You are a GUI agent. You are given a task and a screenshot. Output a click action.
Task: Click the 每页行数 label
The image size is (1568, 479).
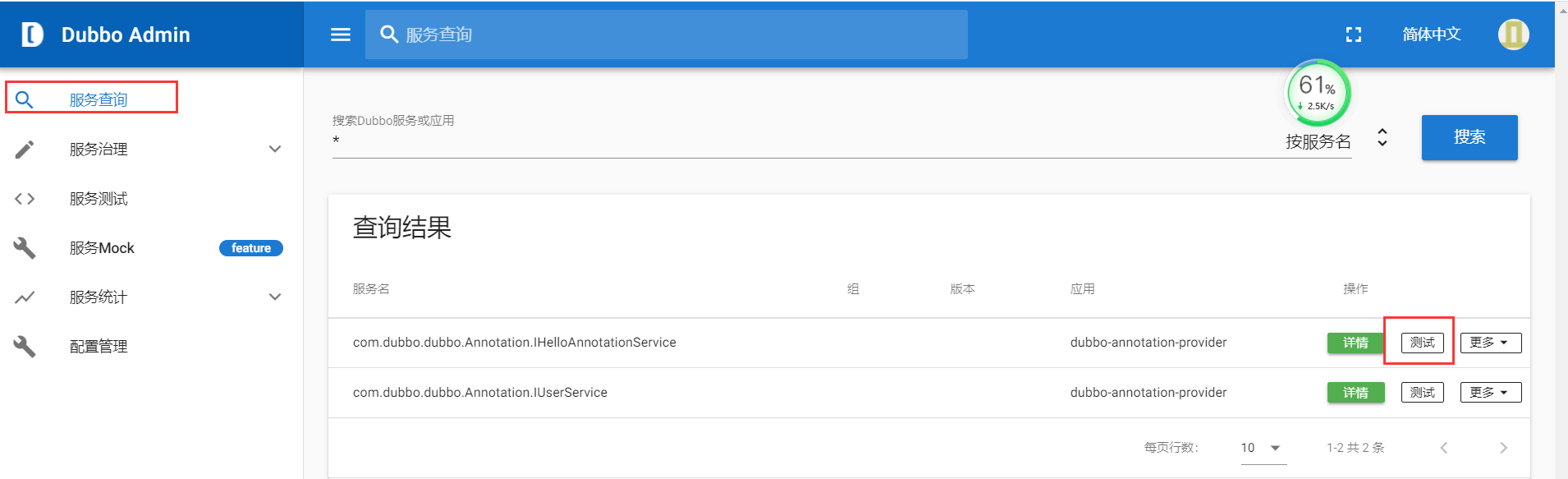(1171, 448)
